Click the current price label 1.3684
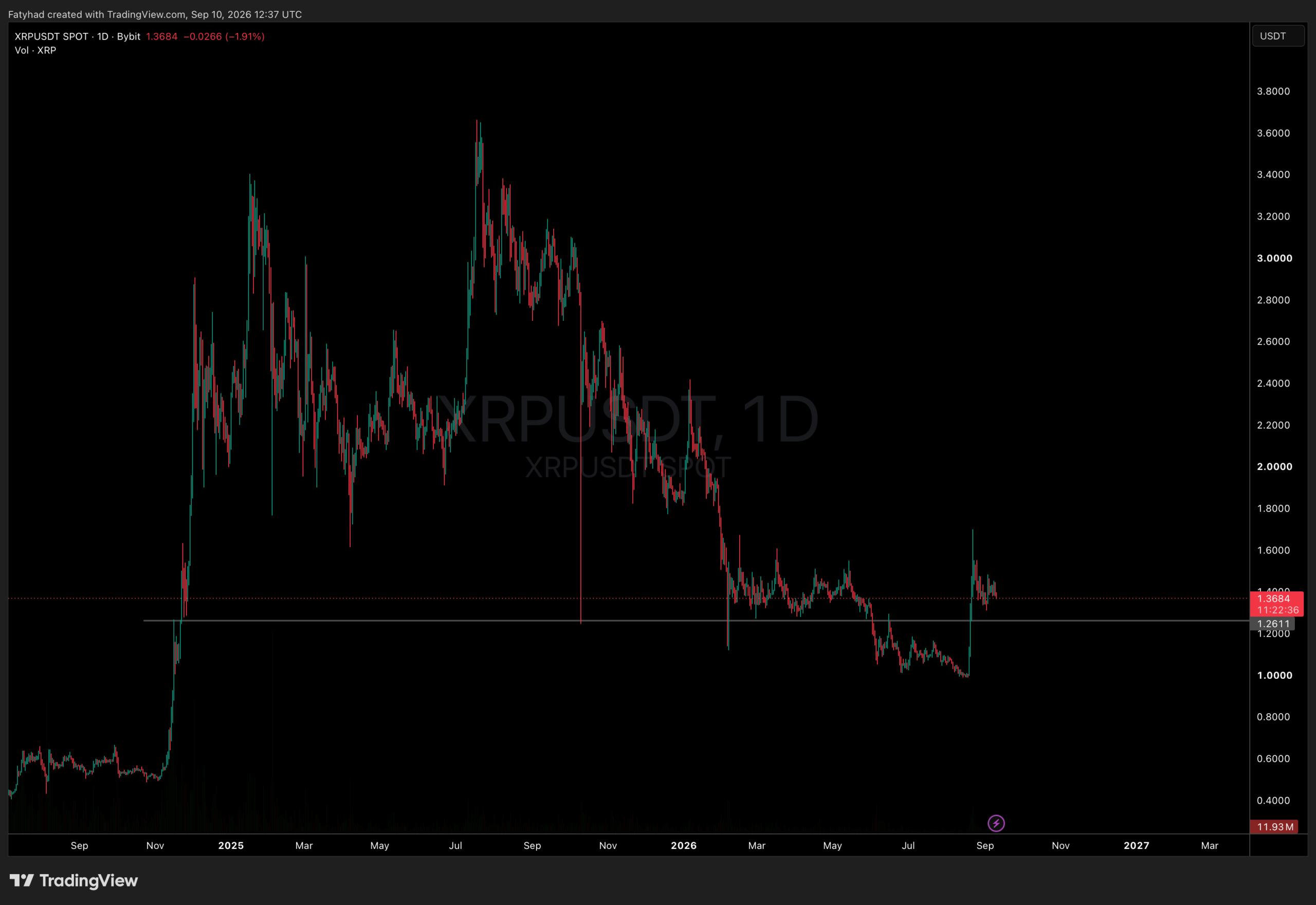Image resolution: width=1316 pixels, height=905 pixels. click(x=1273, y=598)
